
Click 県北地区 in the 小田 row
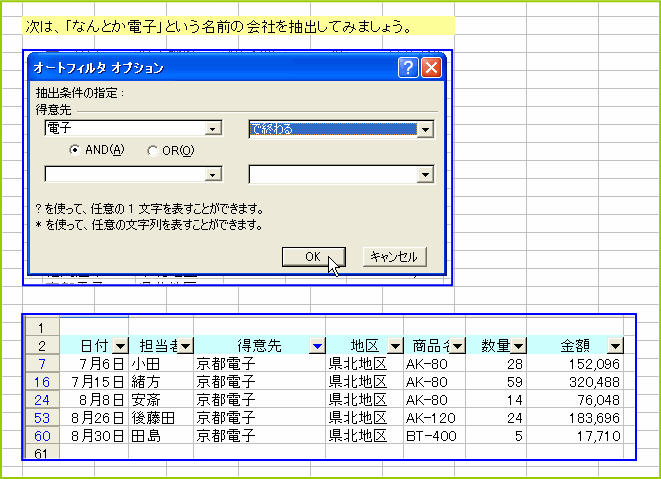click(x=365, y=363)
